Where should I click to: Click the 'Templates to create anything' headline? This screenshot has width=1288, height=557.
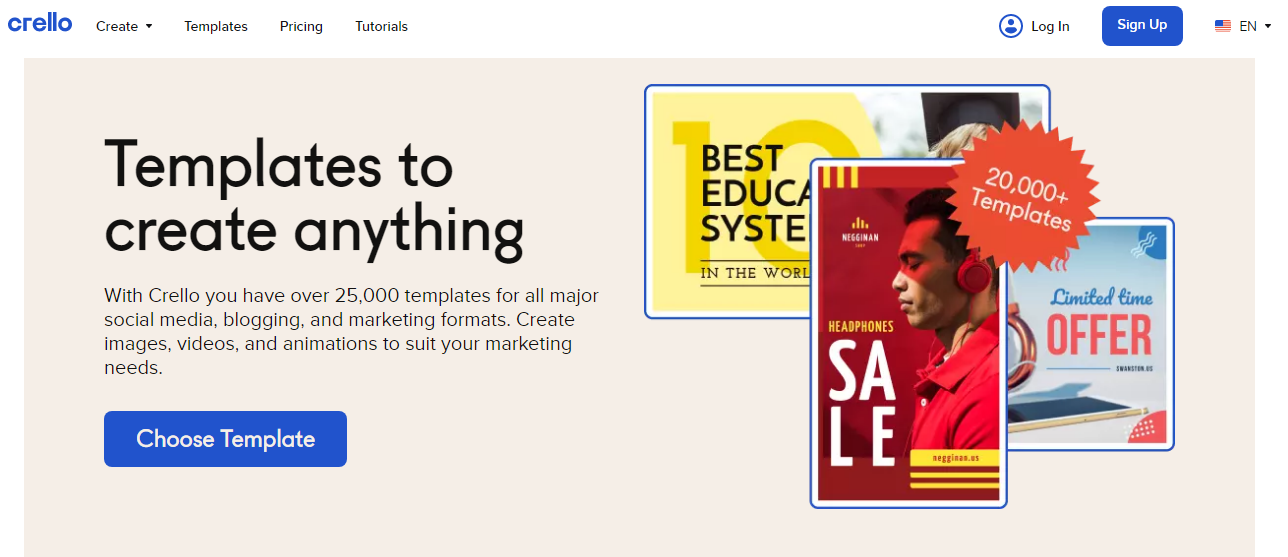314,197
